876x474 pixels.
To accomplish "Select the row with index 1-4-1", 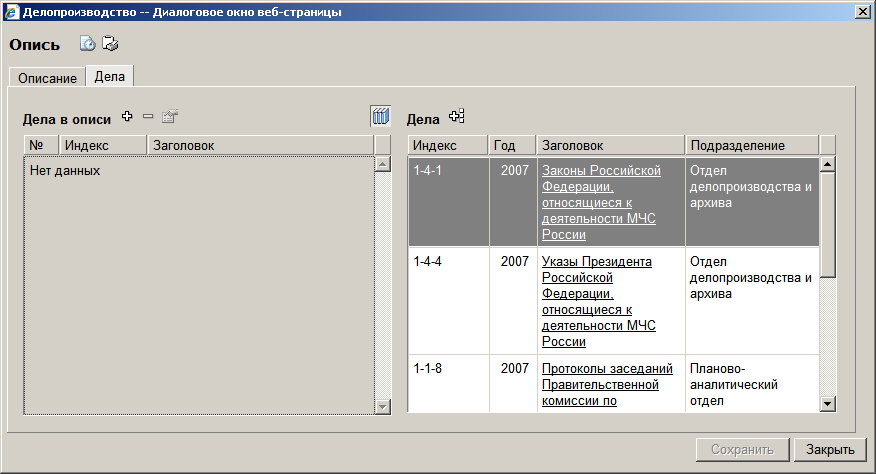I will click(x=613, y=202).
